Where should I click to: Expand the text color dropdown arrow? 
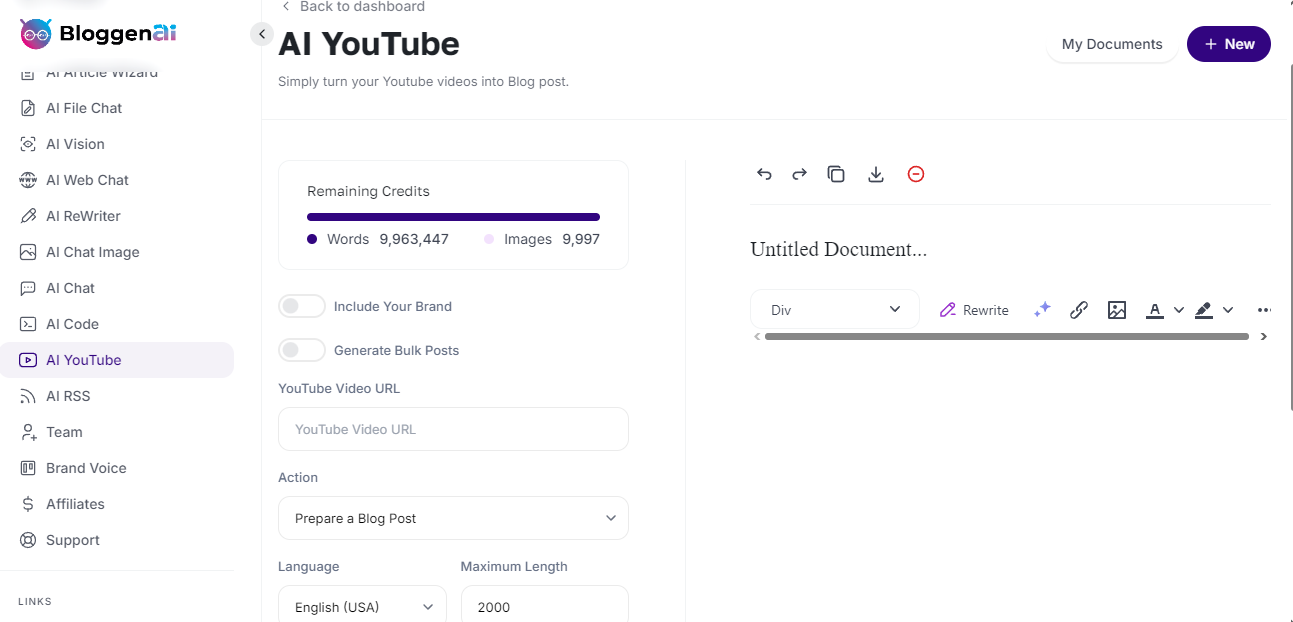(x=1179, y=310)
